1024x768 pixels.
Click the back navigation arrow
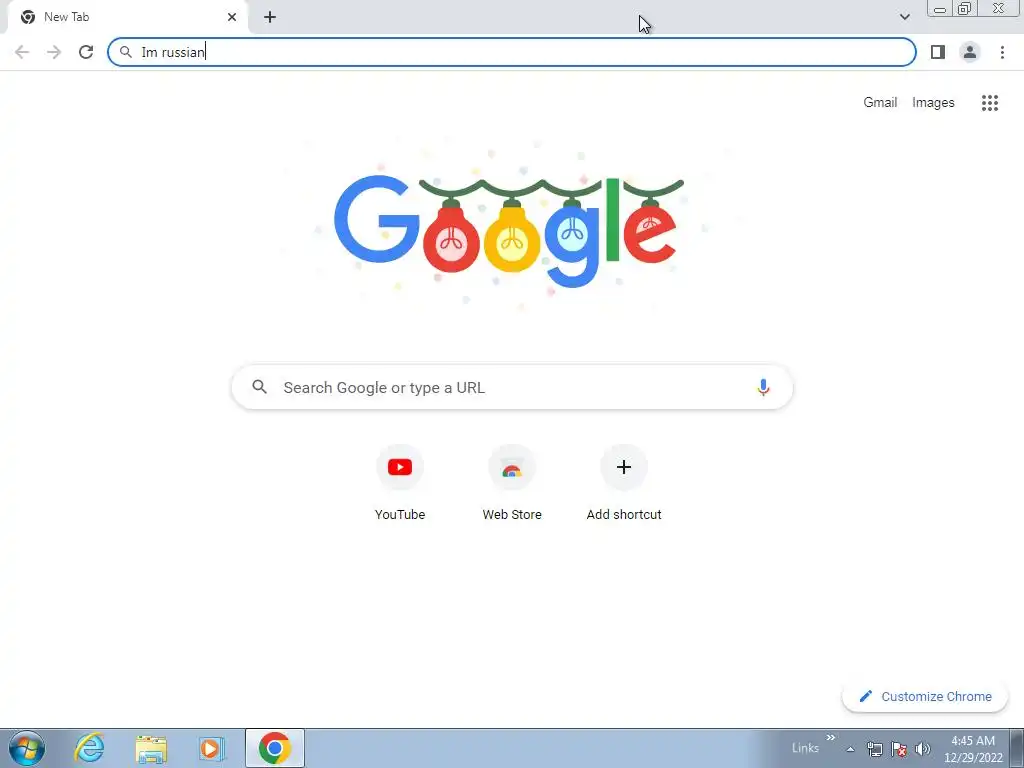coord(22,52)
